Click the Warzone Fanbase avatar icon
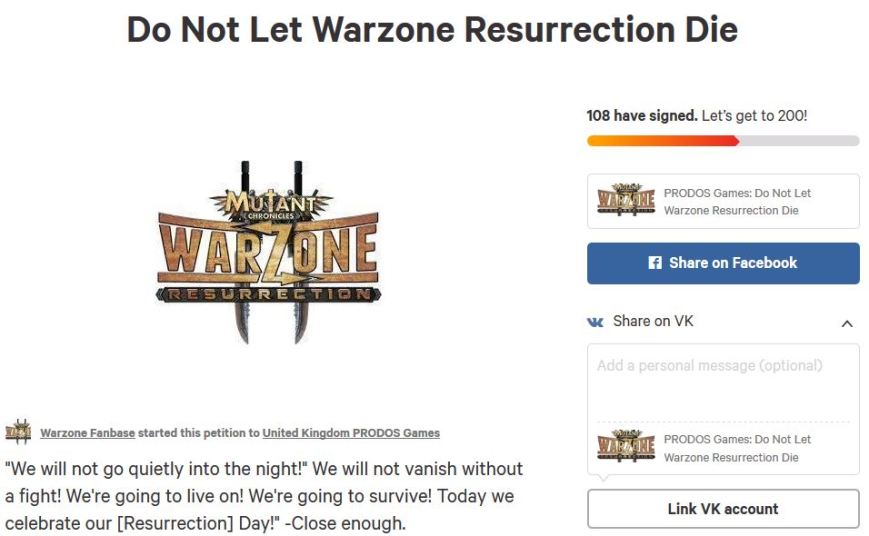This screenshot has width=869, height=536. point(19,433)
